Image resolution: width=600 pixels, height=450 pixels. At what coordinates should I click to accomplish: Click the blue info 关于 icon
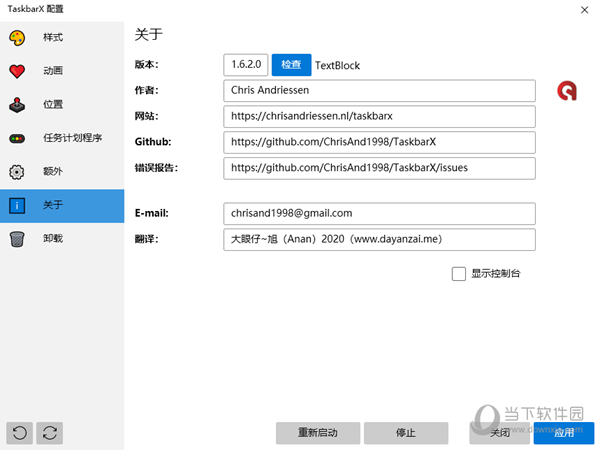click(x=17, y=205)
